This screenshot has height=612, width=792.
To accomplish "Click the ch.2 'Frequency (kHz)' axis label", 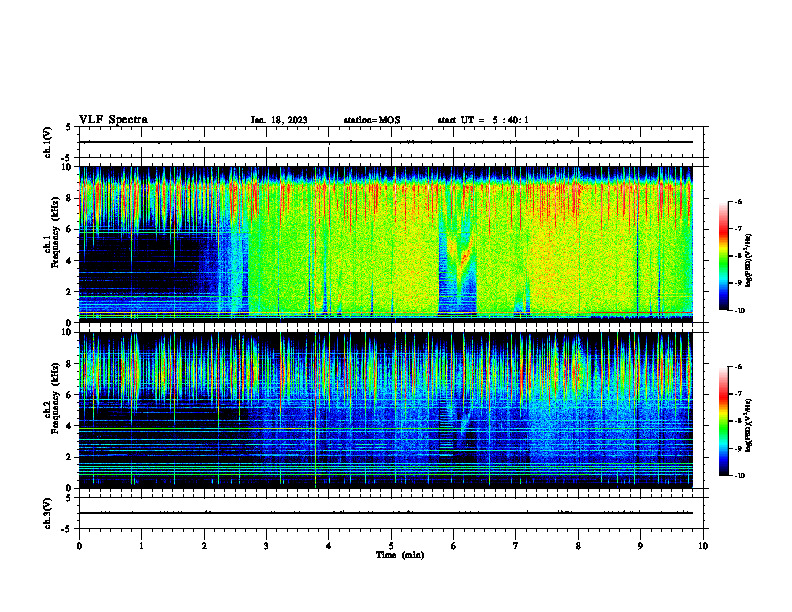I will coord(54,397).
